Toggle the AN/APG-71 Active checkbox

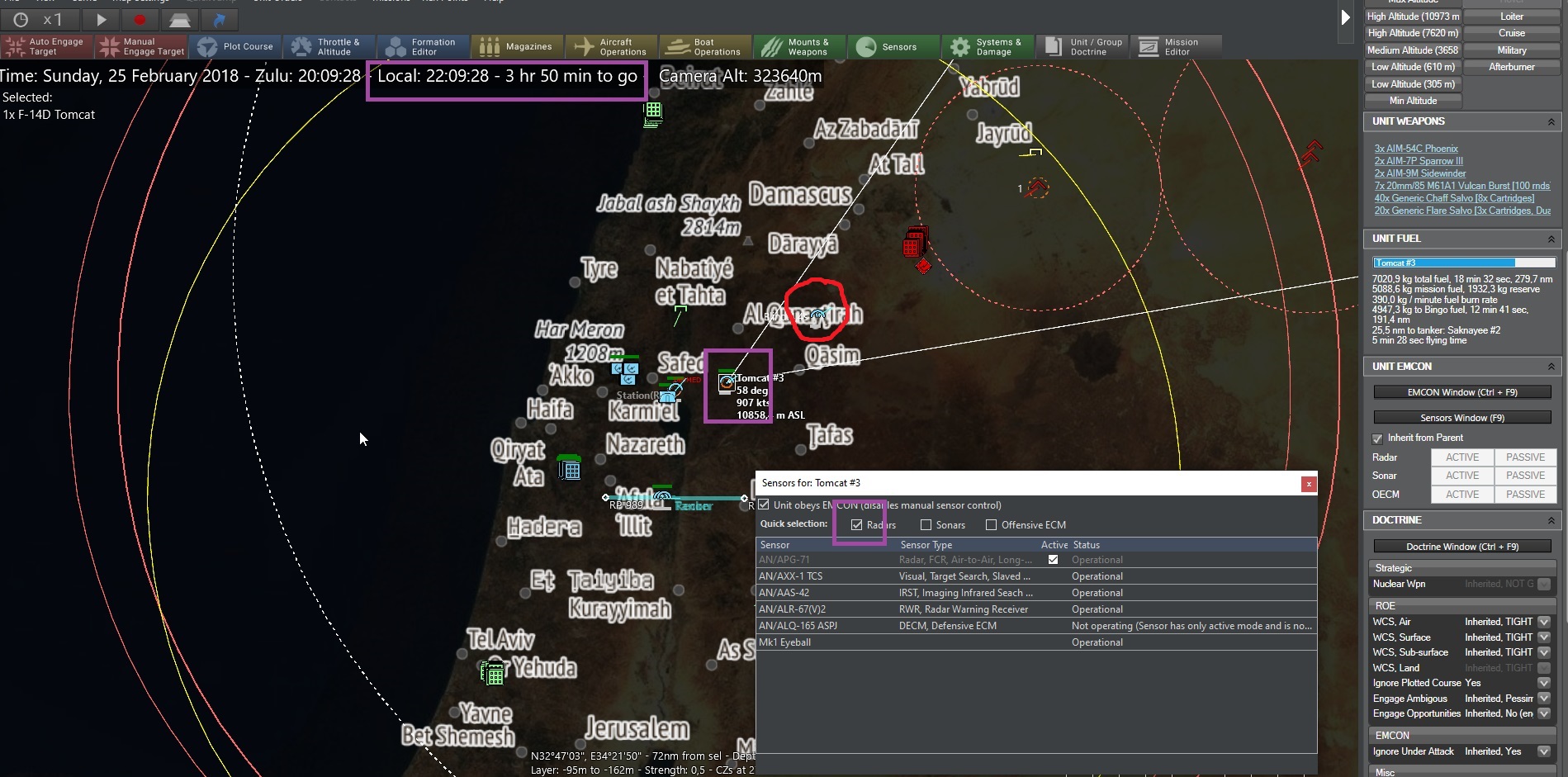(x=1053, y=559)
